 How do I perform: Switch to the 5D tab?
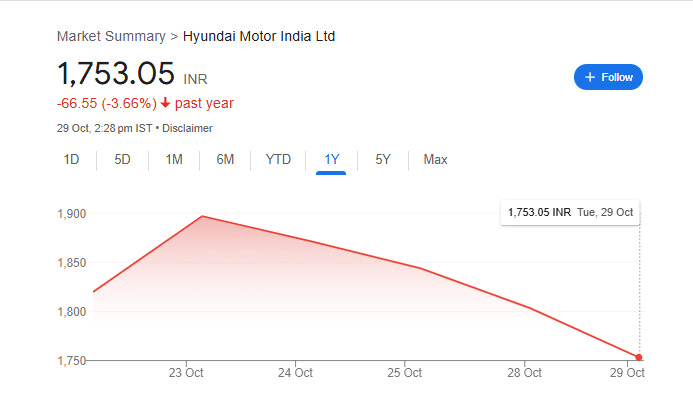coord(122,159)
